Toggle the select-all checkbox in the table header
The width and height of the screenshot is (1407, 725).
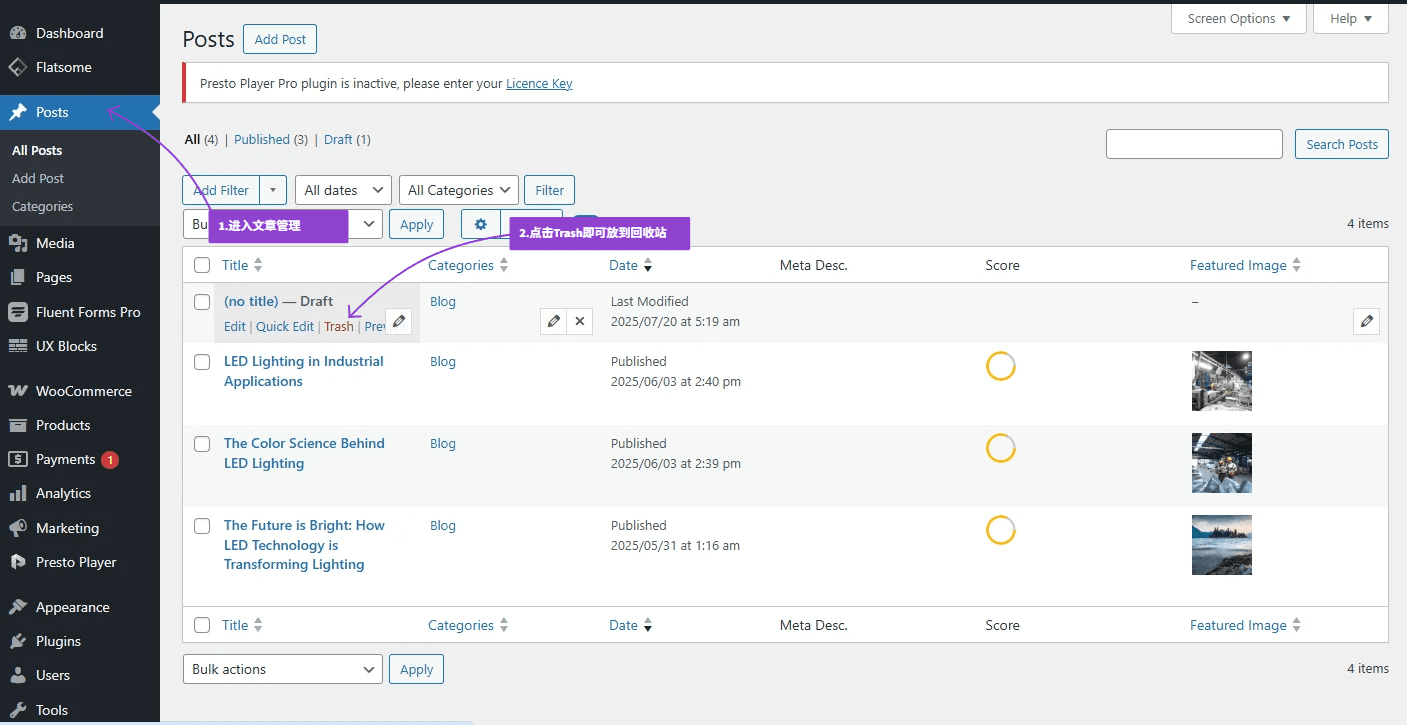tap(202, 266)
